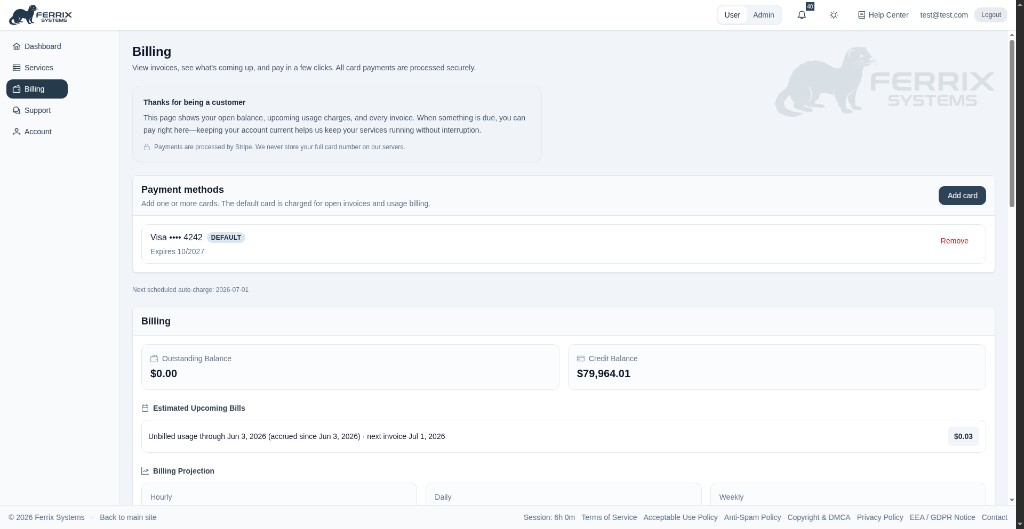The height and width of the screenshot is (529, 1024).
Task: Click the Thanks for being a customer heading
Action: (x=195, y=103)
